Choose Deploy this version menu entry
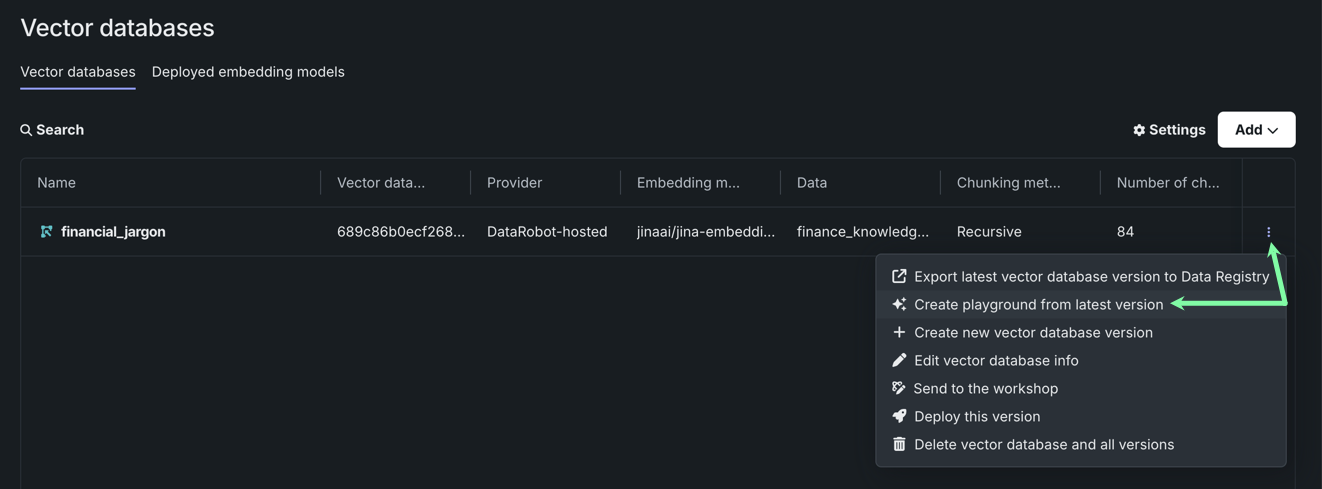Viewport: 1322px width, 489px height. click(x=976, y=416)
